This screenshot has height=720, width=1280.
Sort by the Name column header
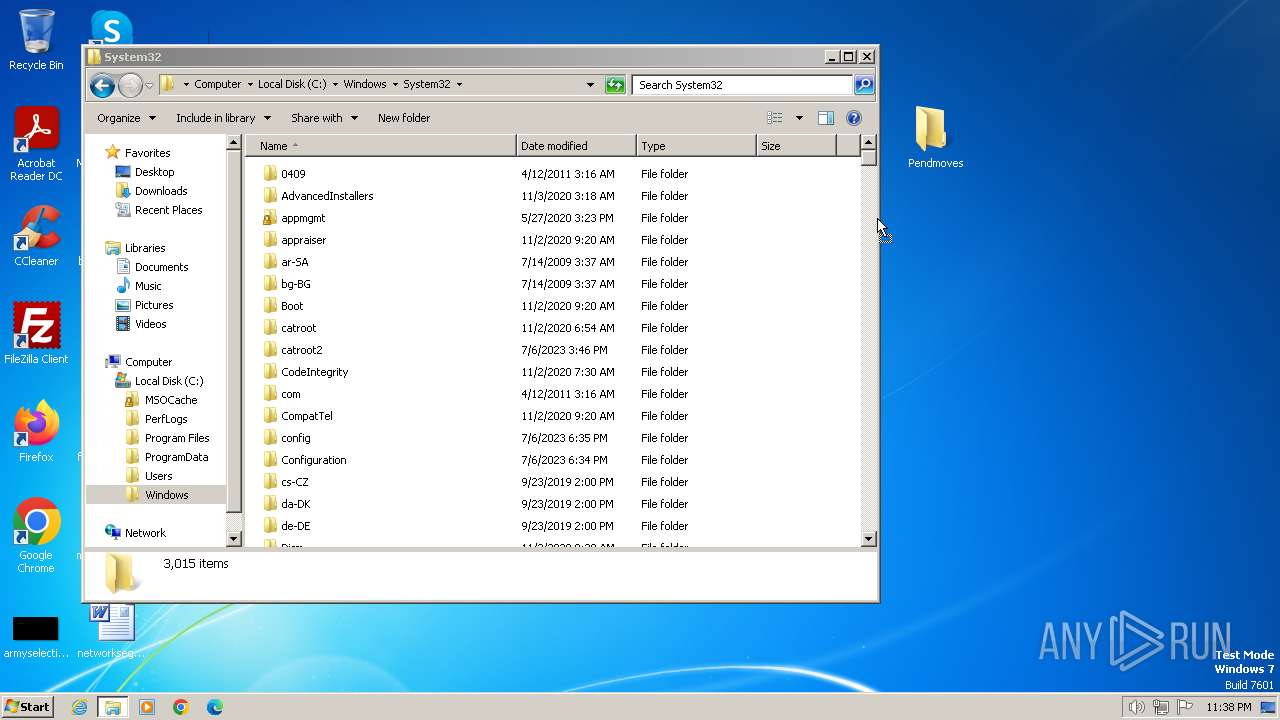(381, 146)
